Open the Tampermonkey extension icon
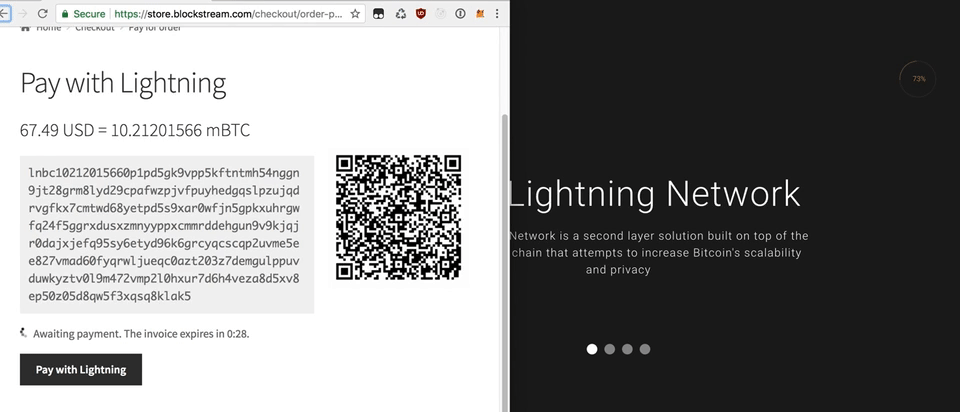960x412 pixels. [x=379, y=13]
